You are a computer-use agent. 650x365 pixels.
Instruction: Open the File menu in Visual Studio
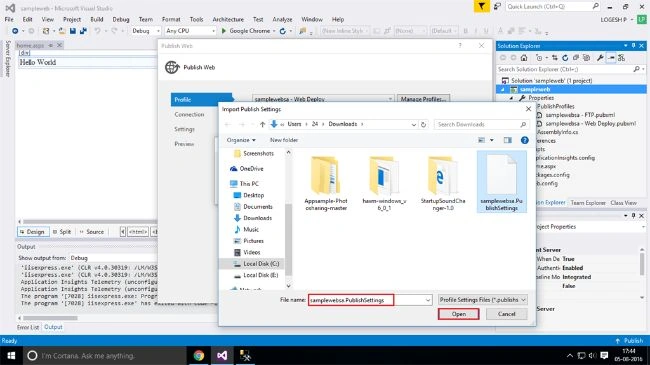tap(9, 19)
